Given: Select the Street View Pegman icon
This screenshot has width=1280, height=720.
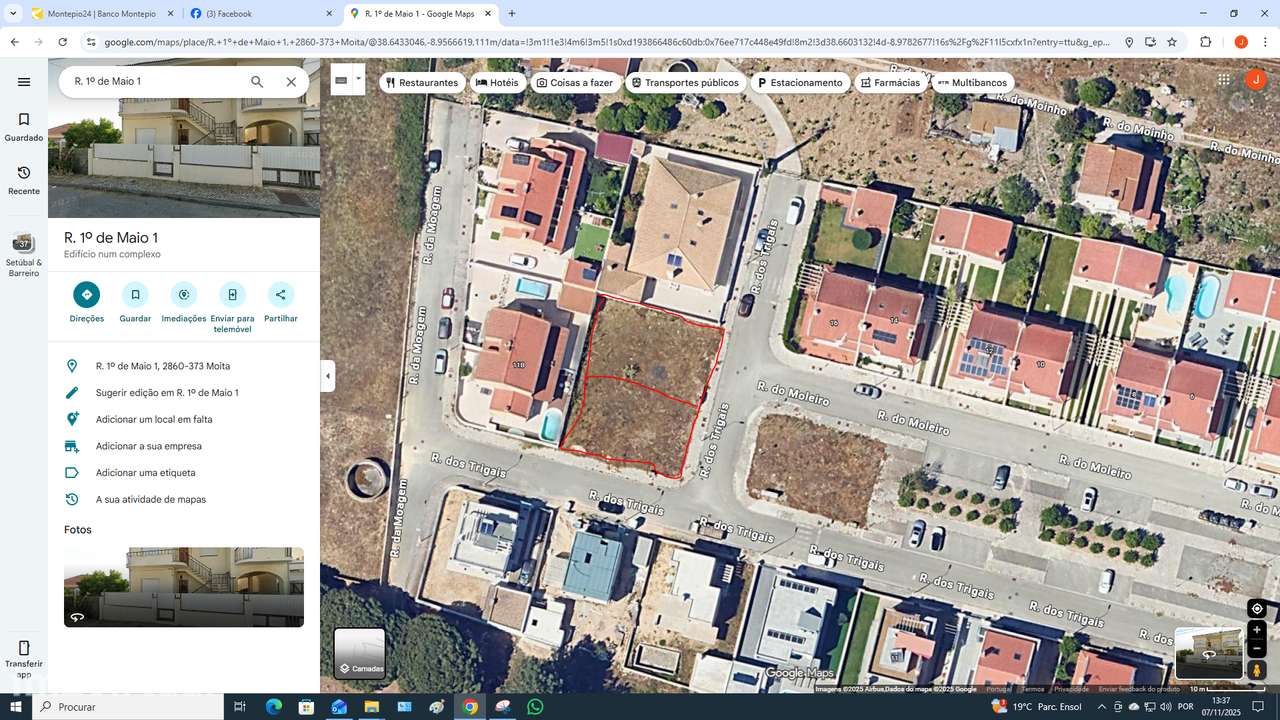Looking at the screenshot, I should pyautogui.click(x=1257, y=670).
